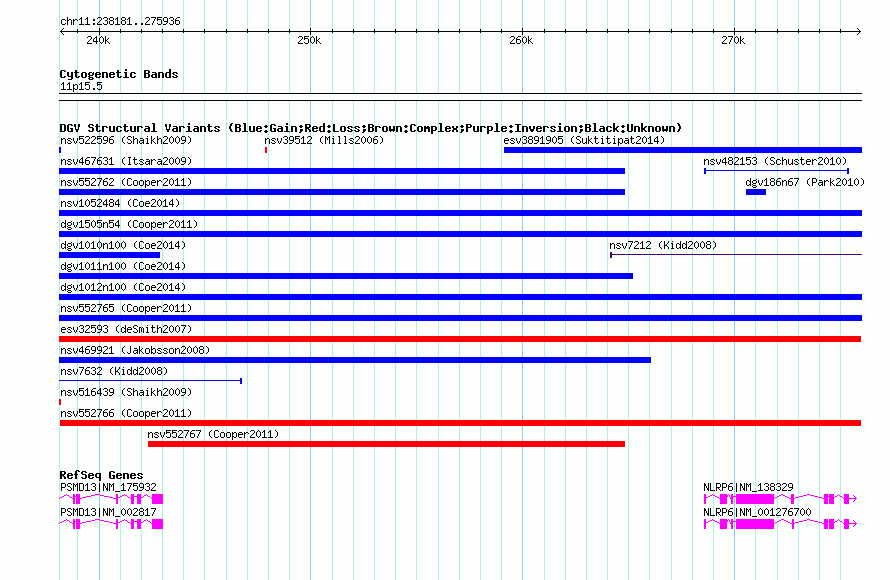This screenshot has height=580, width=890.
Task: Open the RefSeq Genes track title
Action: click(101, 475)
